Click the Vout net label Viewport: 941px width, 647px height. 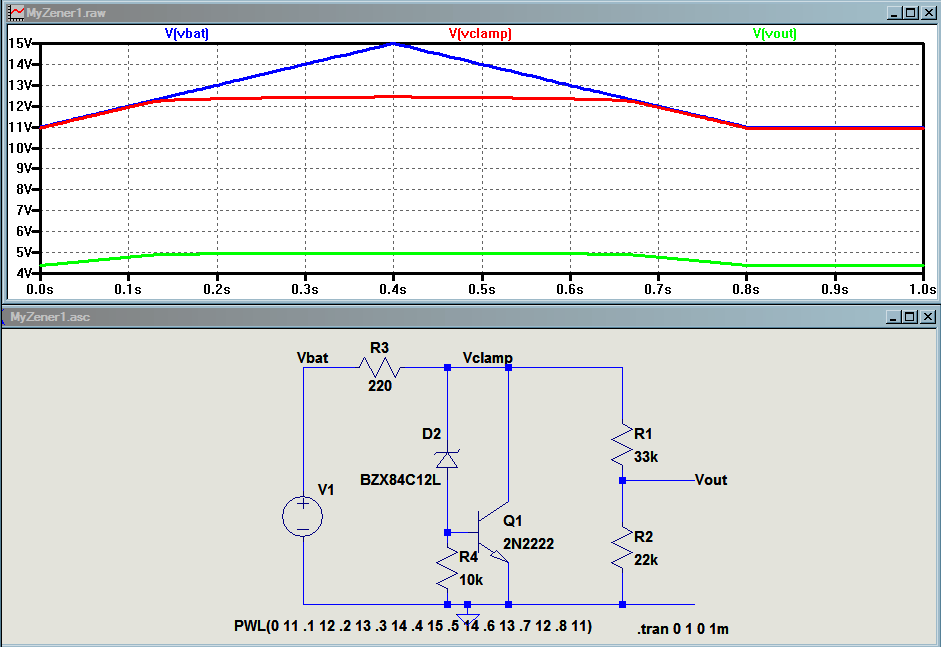711,480
